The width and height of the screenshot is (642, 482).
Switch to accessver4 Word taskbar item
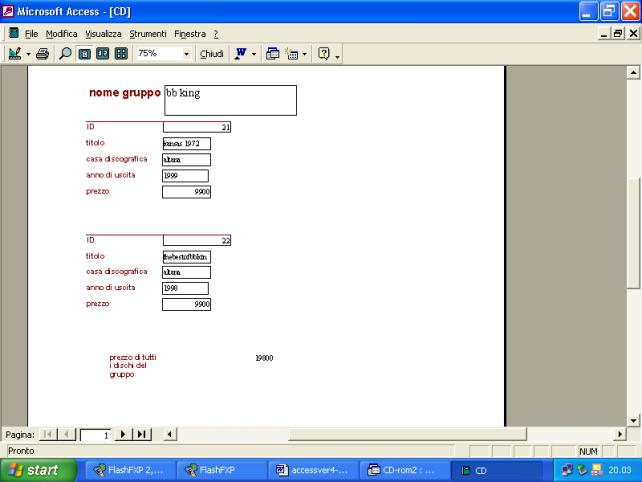point(313,470)
